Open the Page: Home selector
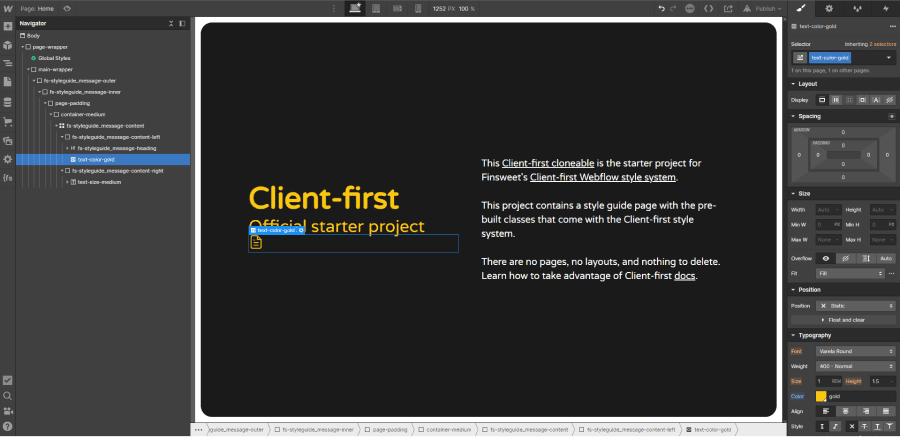 [37, 9]
